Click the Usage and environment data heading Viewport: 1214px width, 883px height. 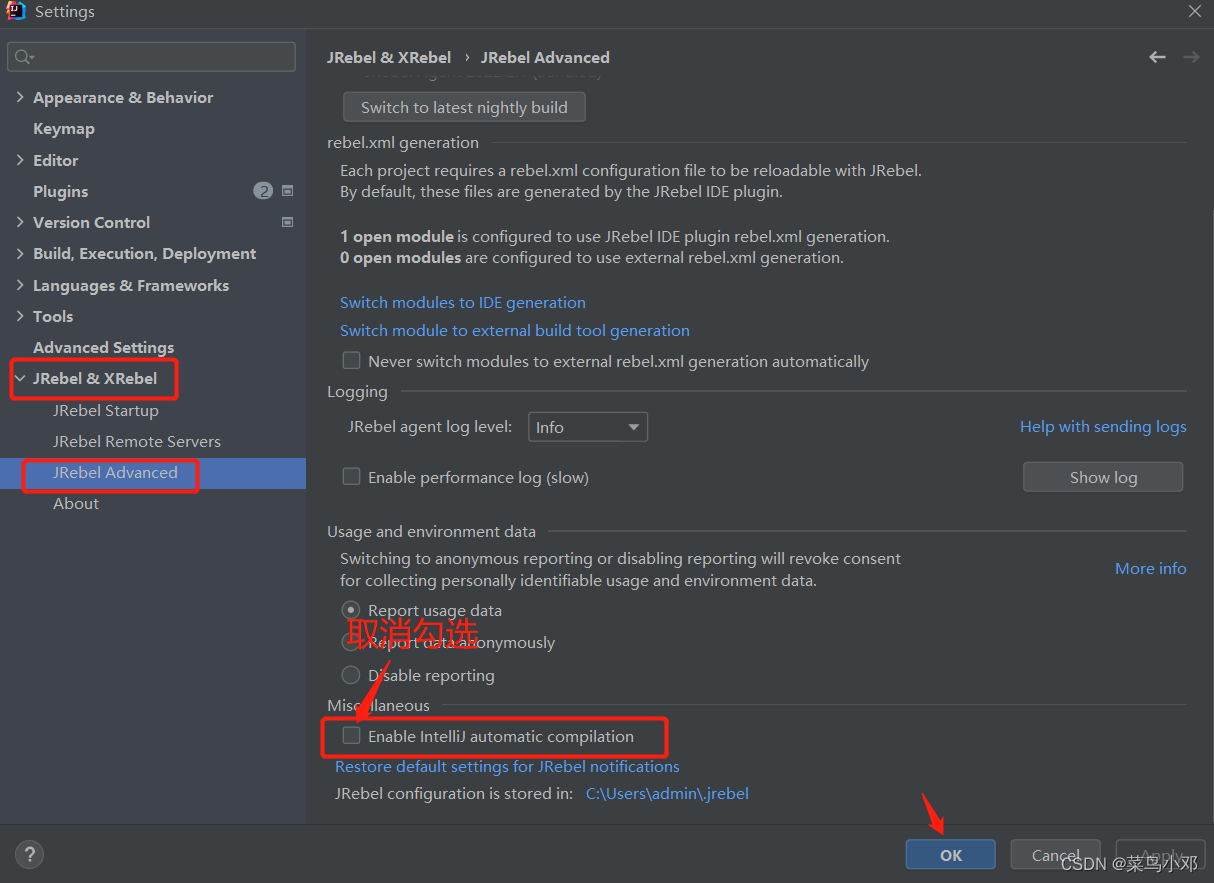(x=432, y=532)
